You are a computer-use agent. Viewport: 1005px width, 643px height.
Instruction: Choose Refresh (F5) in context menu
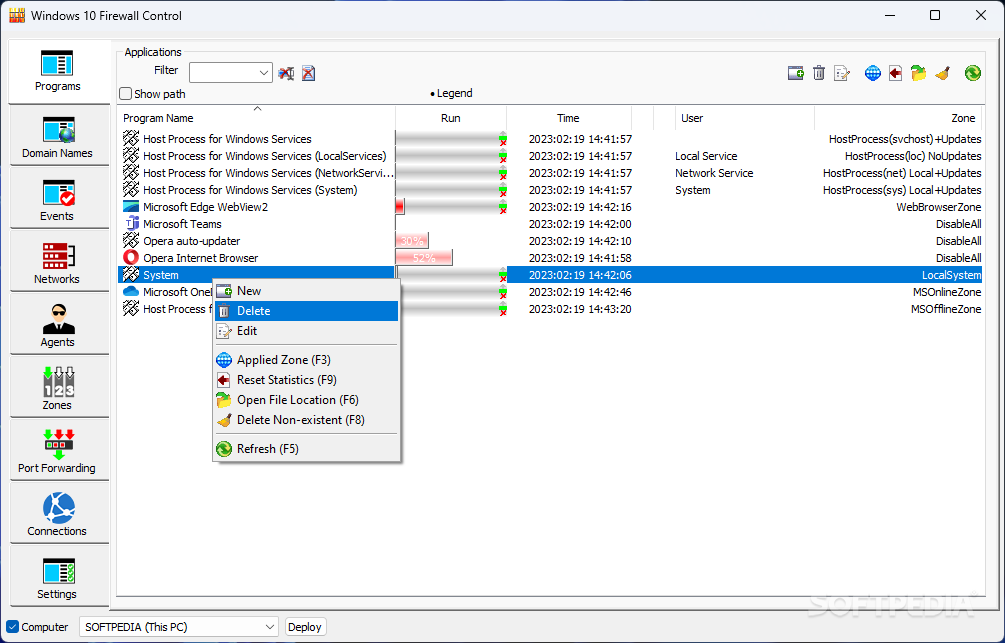point(306,449)
